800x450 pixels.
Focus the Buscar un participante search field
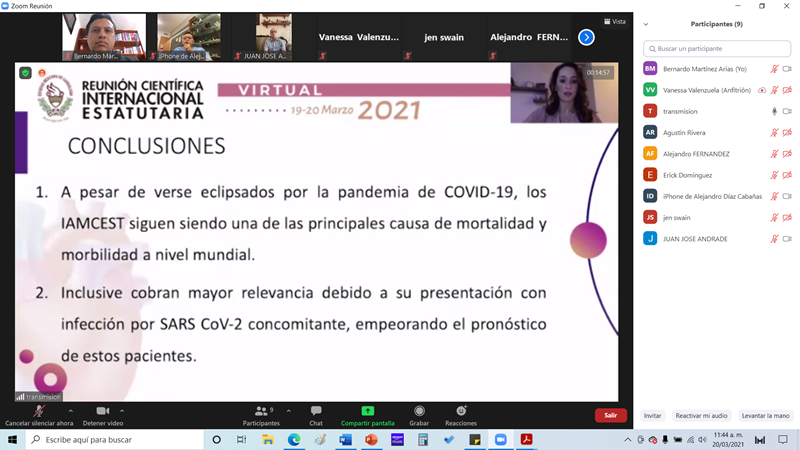[717, 48]
